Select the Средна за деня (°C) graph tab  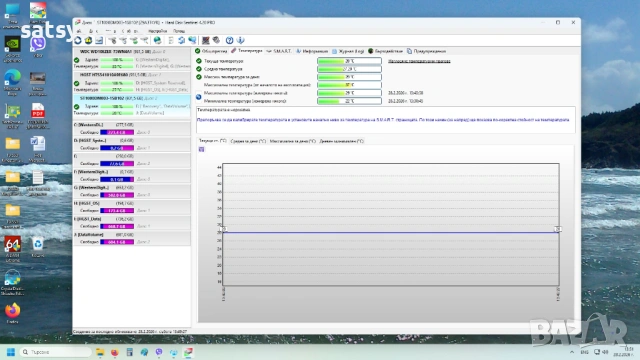pos(248,141)
